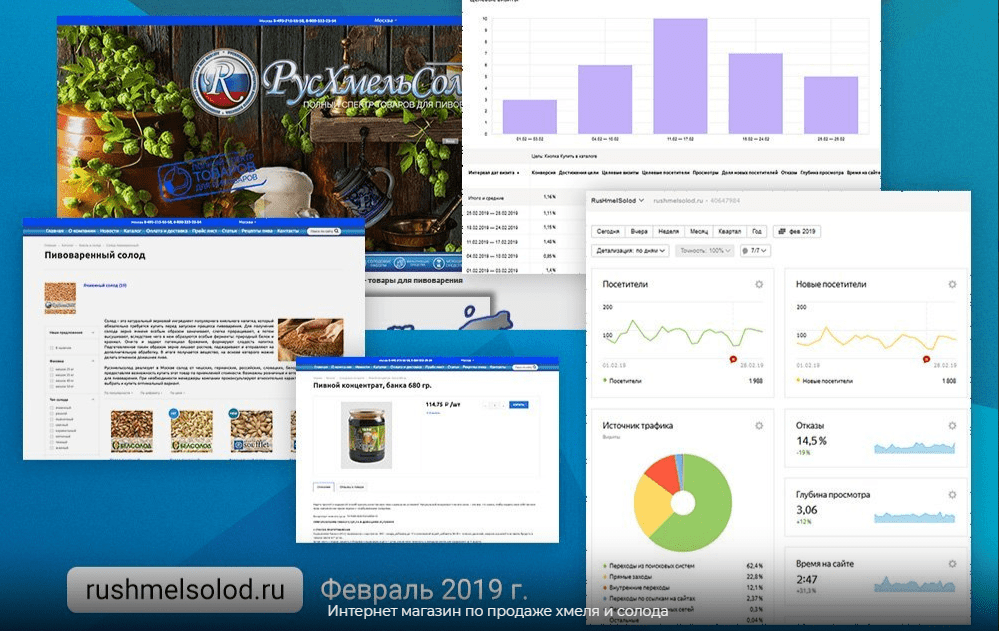
Task: Click yellow segment of traffic source pie
Action: coord(650,504)
